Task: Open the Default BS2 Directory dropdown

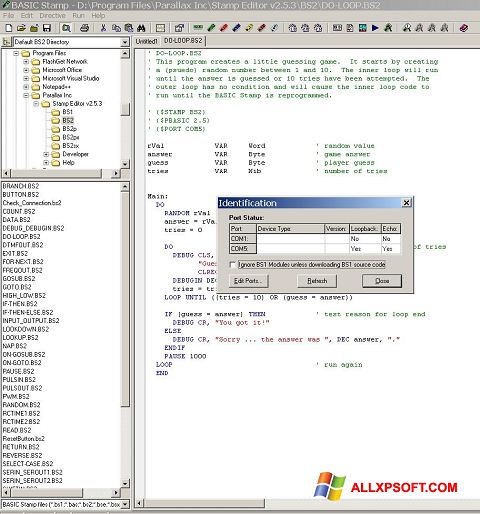Action: tap(125, 42)
